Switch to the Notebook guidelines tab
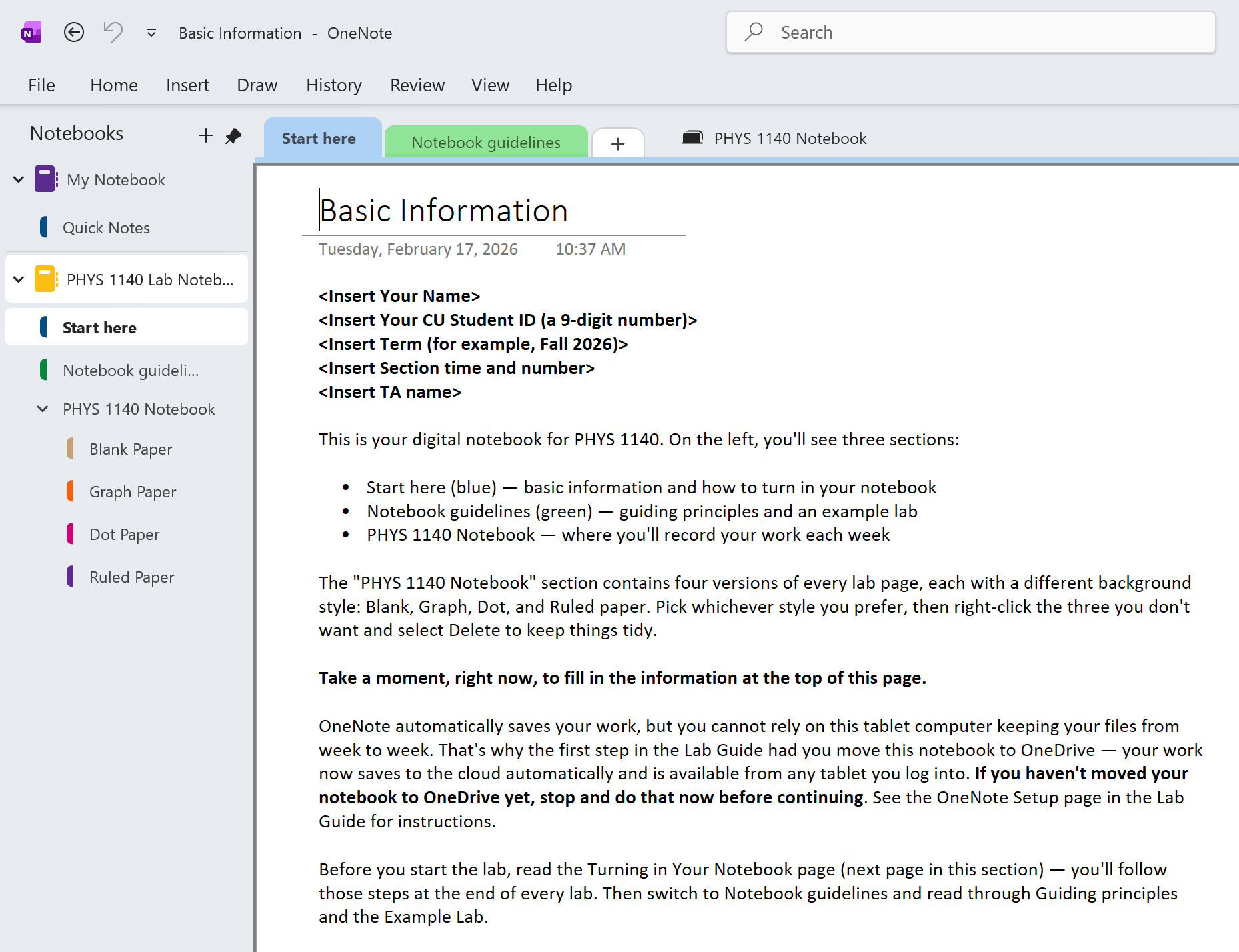Viewport: 1239px width, 952px height. click(486, 142)
